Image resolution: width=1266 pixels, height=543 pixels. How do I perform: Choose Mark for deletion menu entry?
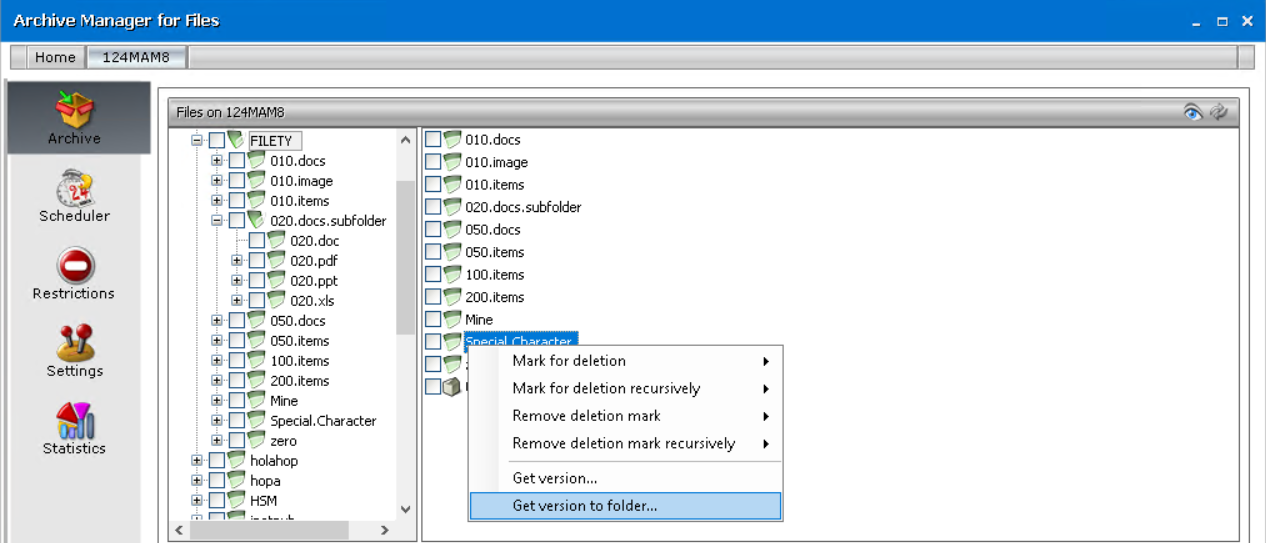coord(625,361)
